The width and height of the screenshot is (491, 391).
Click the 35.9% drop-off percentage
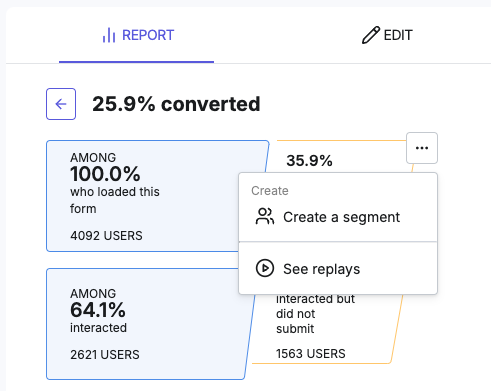point(309,161)
